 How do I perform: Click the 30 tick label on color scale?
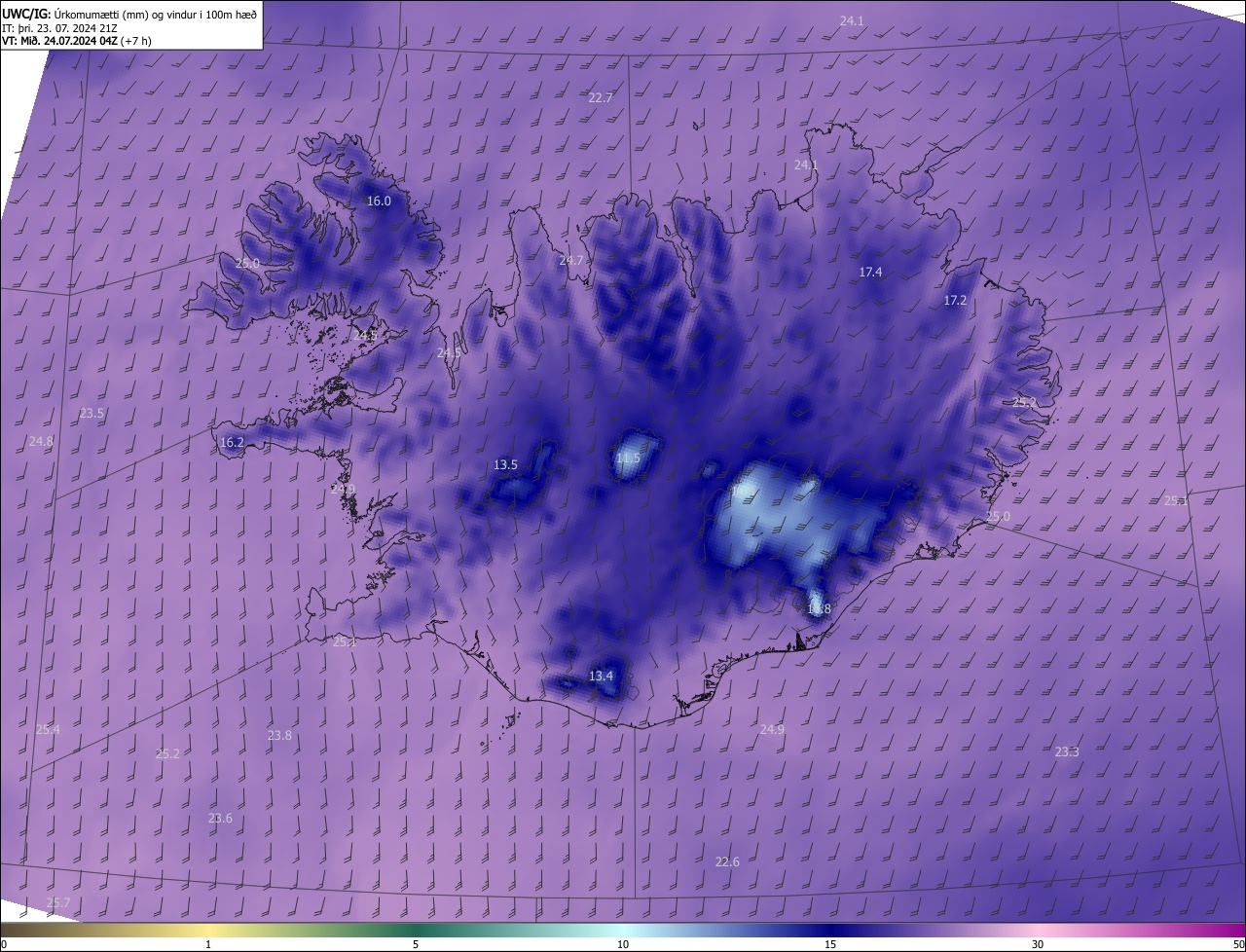click(x=1038, y=944)
